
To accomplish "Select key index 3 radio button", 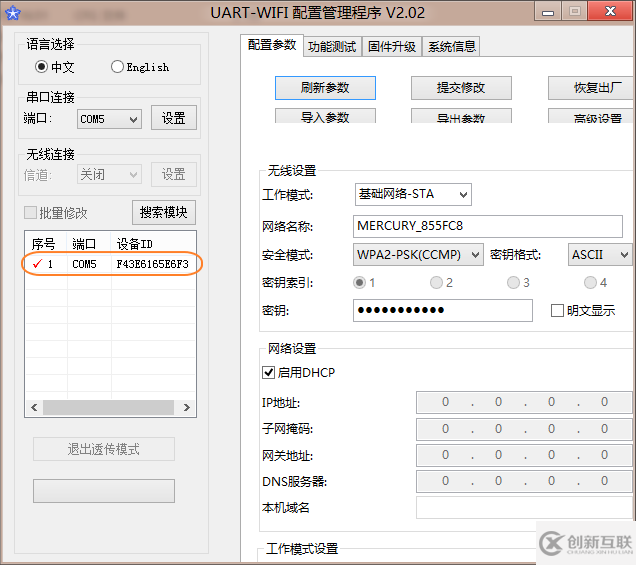I will [514, 282].
